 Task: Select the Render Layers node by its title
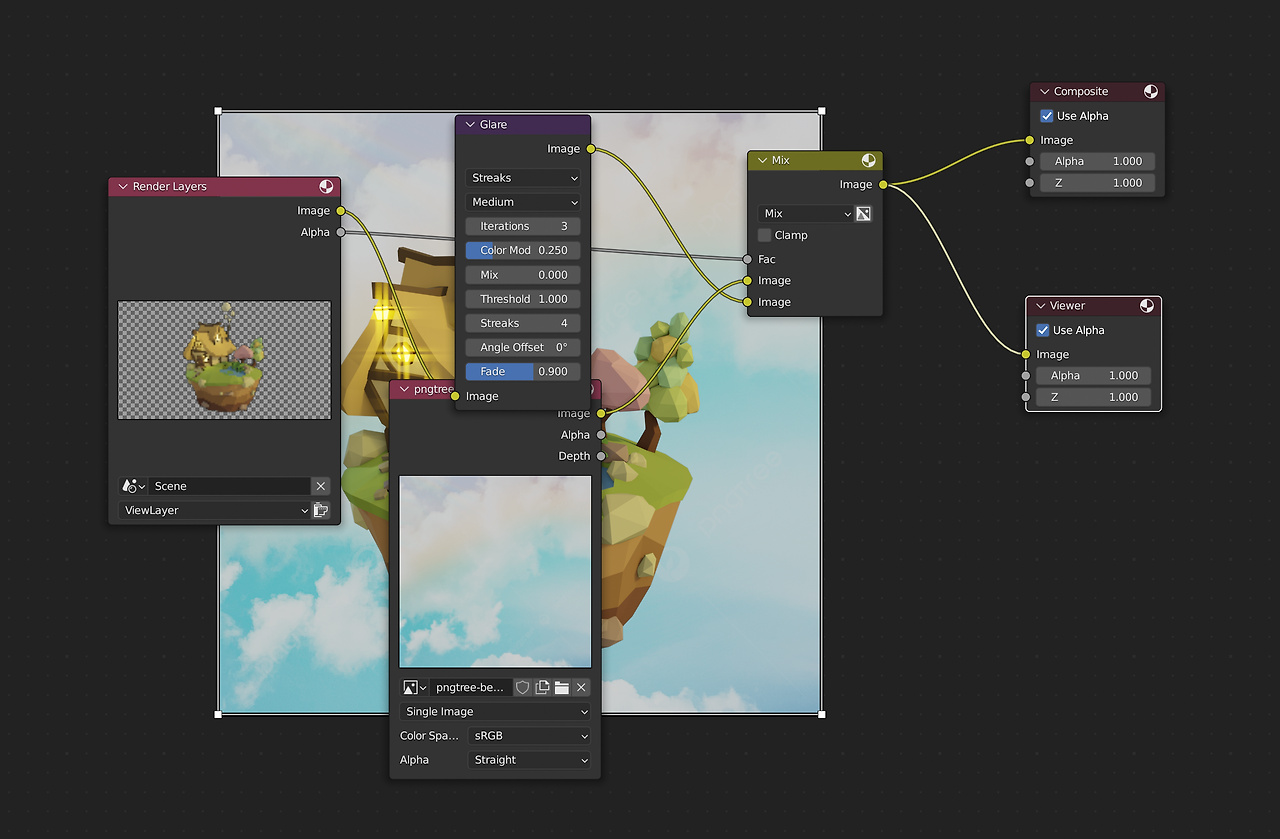point(170,186)
